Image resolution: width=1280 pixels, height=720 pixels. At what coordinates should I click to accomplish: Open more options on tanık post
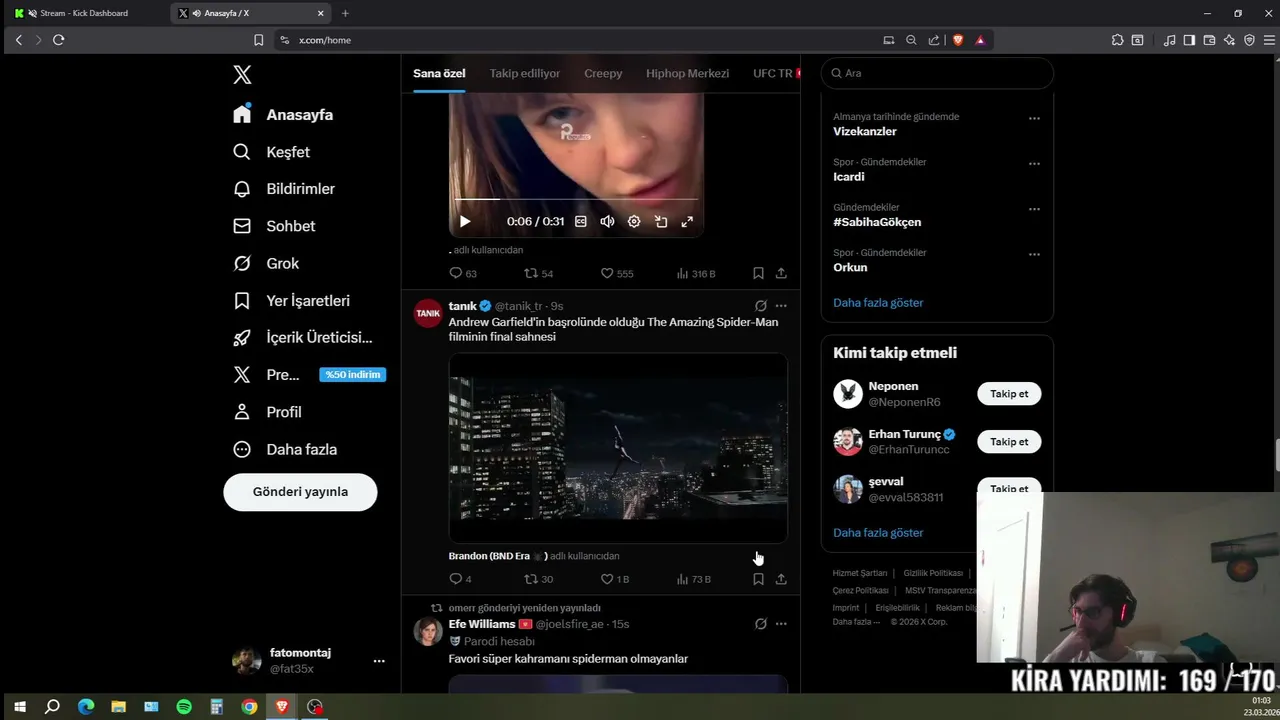point(781,306)
